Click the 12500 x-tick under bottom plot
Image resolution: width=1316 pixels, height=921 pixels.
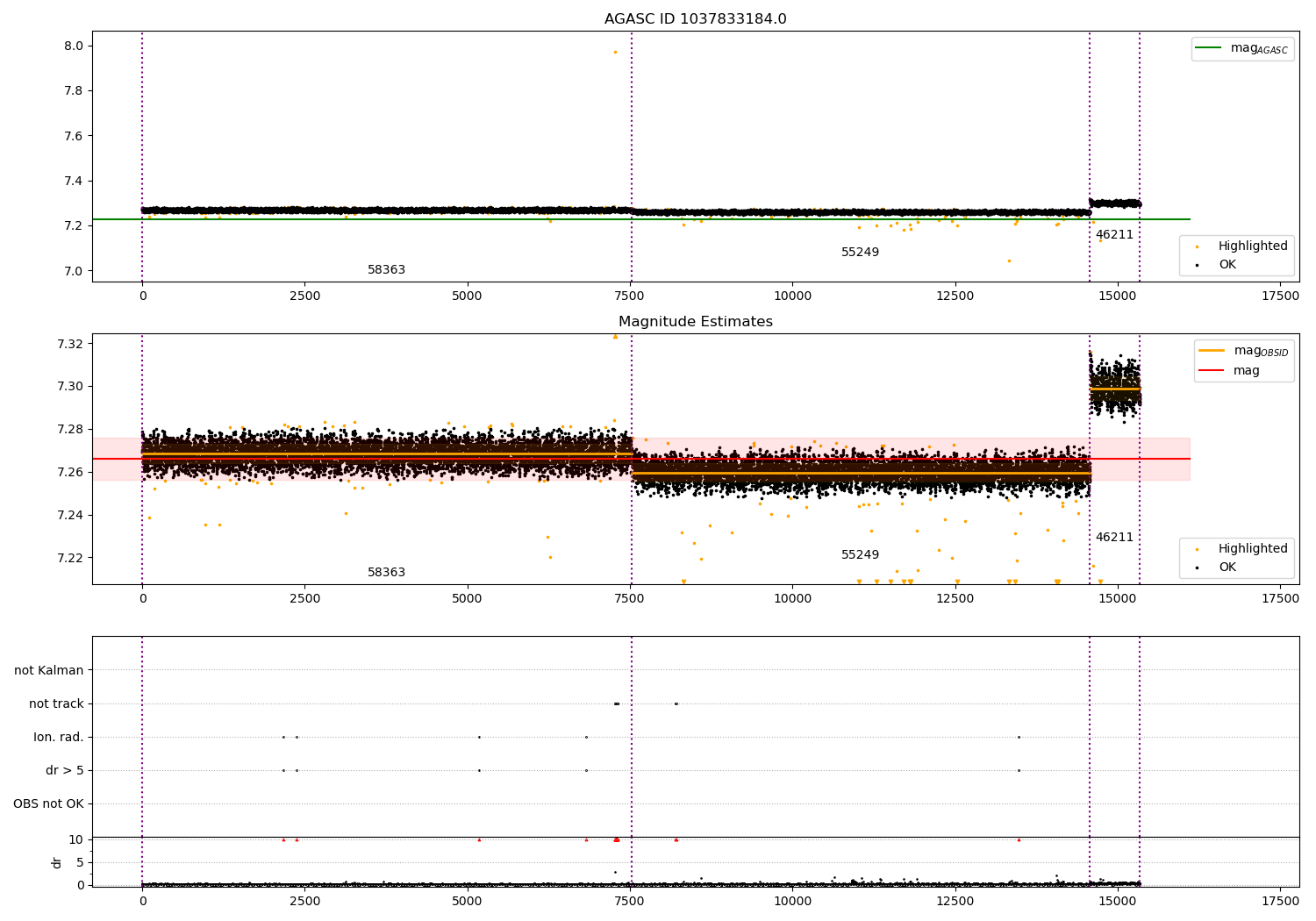(x=955, y=901)
